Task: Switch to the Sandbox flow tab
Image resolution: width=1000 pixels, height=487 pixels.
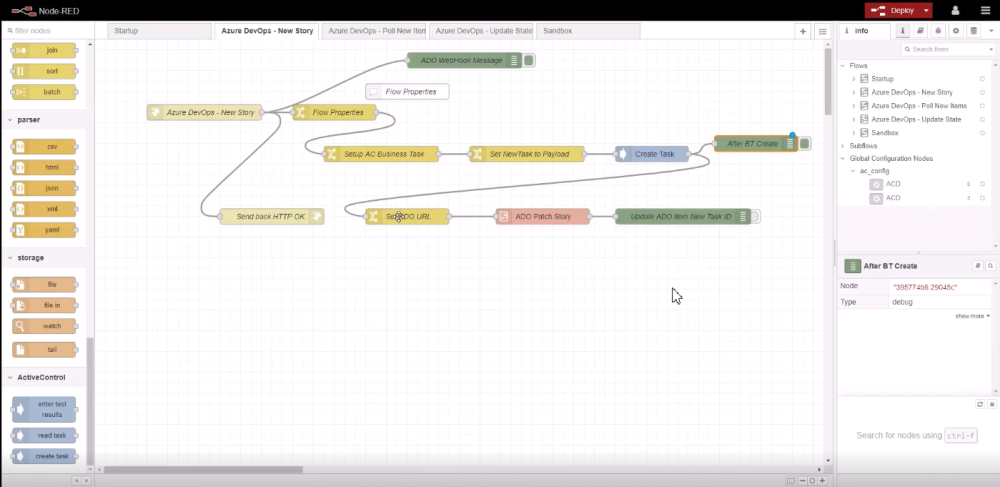Action: click(x=588, y=31)
